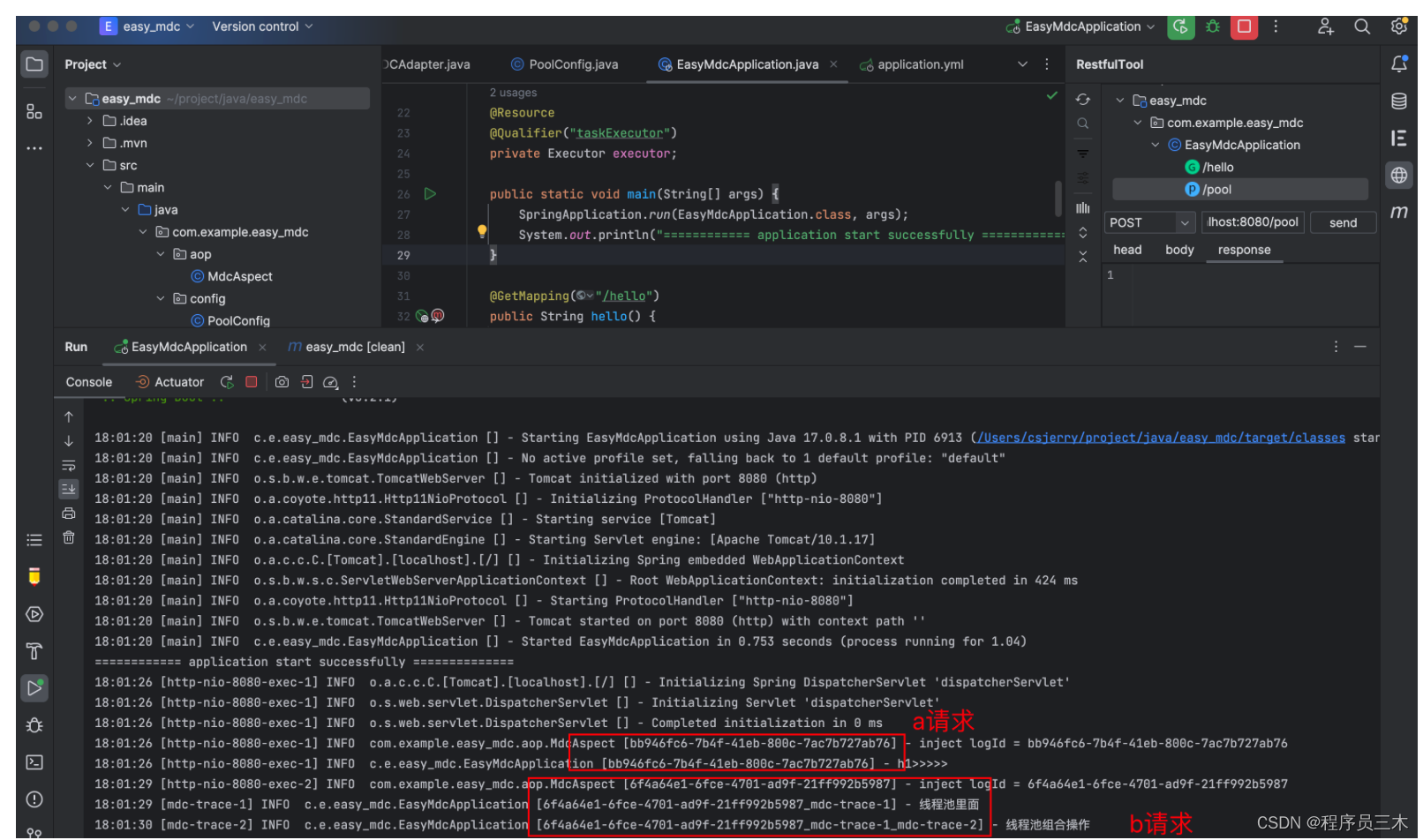The image size is (1423, 840).
Task: Open the Notifications panel
Action: 1399,64
